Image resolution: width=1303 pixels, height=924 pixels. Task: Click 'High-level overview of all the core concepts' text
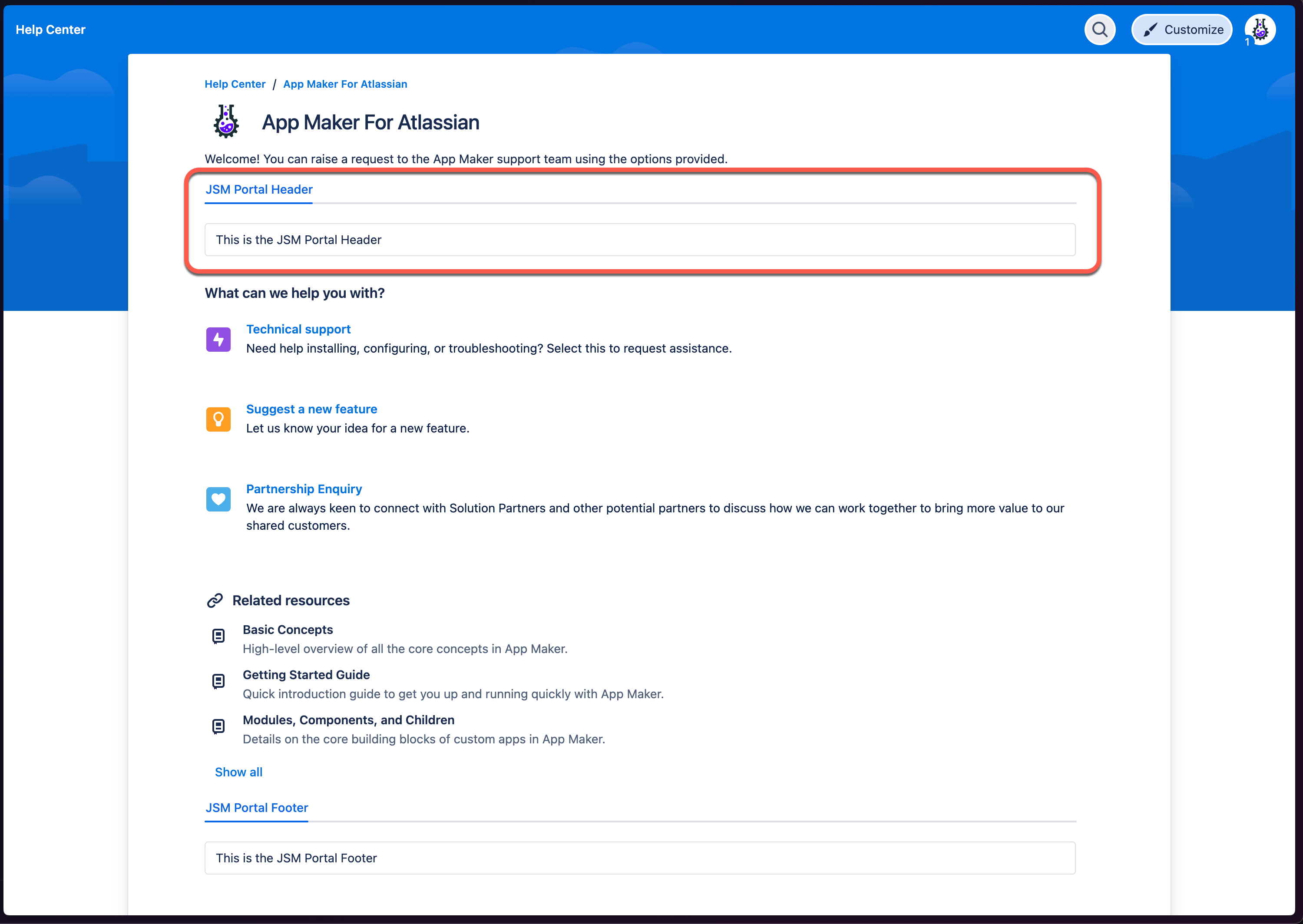405,649
